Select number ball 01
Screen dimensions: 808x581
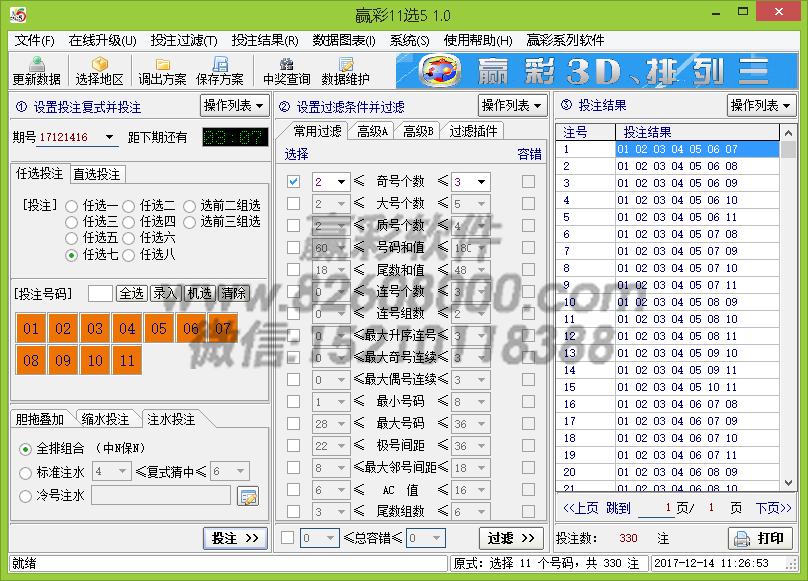tap(31, 328)
